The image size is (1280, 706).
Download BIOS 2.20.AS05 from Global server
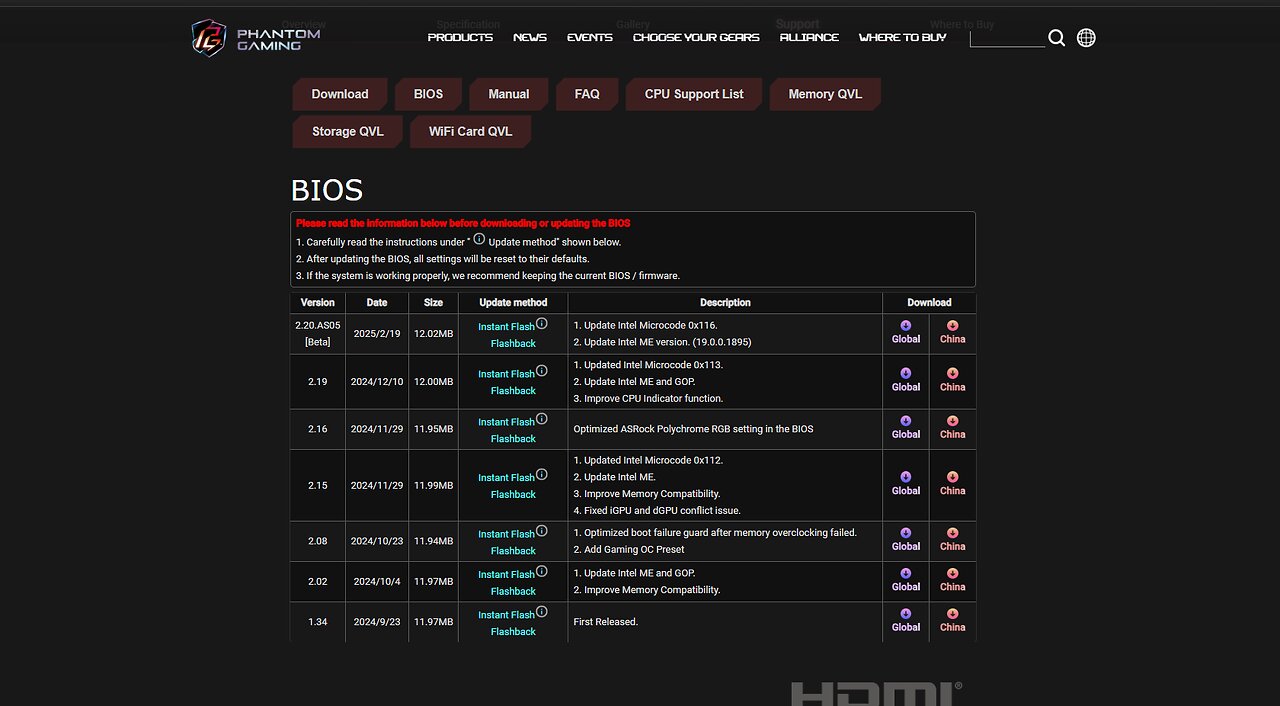coord(906,332)
